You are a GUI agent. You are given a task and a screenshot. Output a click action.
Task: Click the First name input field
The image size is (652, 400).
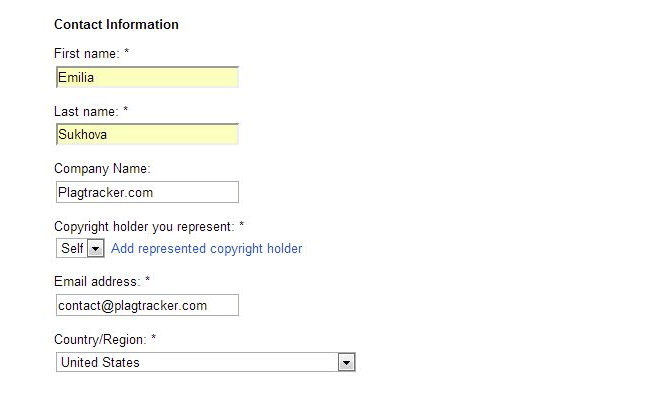147,78
